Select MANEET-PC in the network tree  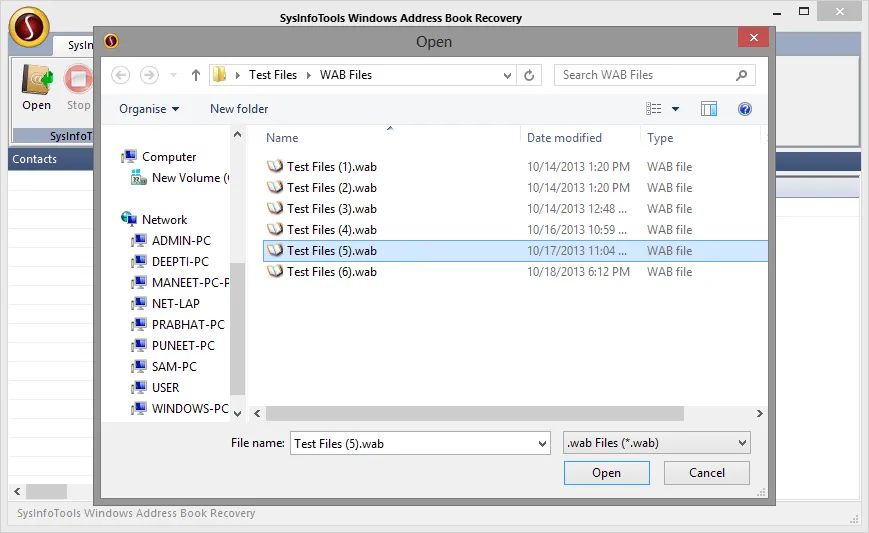pos(190,283)
